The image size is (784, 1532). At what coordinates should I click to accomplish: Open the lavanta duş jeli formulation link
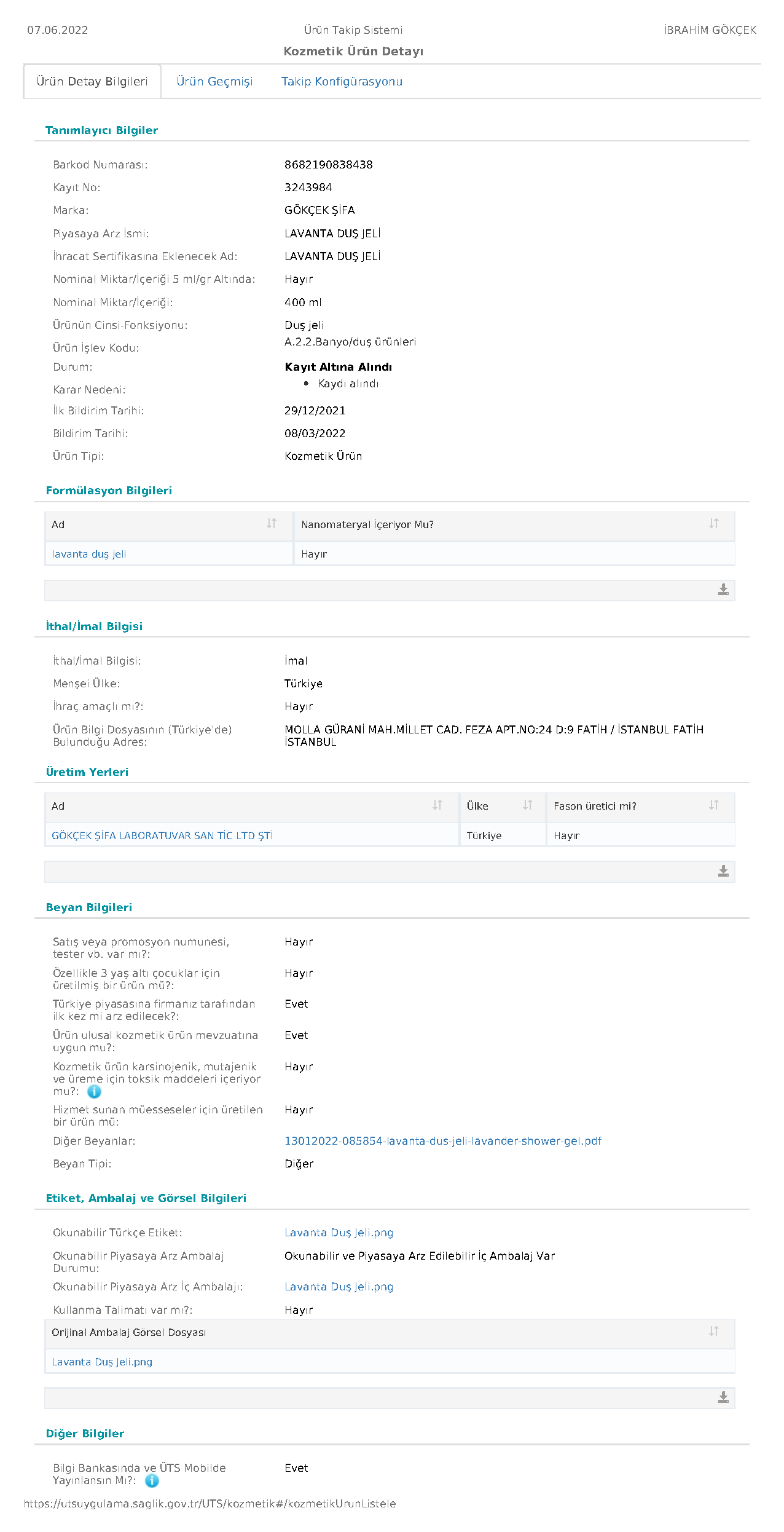(89, 554)
